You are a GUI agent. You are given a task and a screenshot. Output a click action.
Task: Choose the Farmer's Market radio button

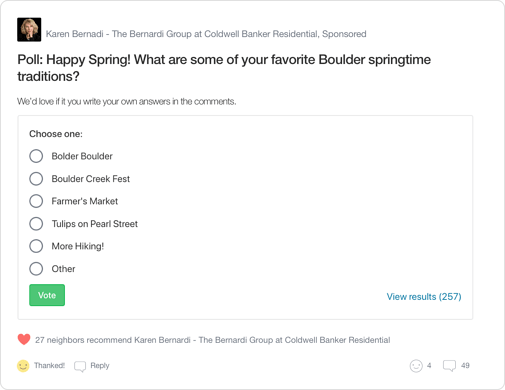[x=36, y=201]
